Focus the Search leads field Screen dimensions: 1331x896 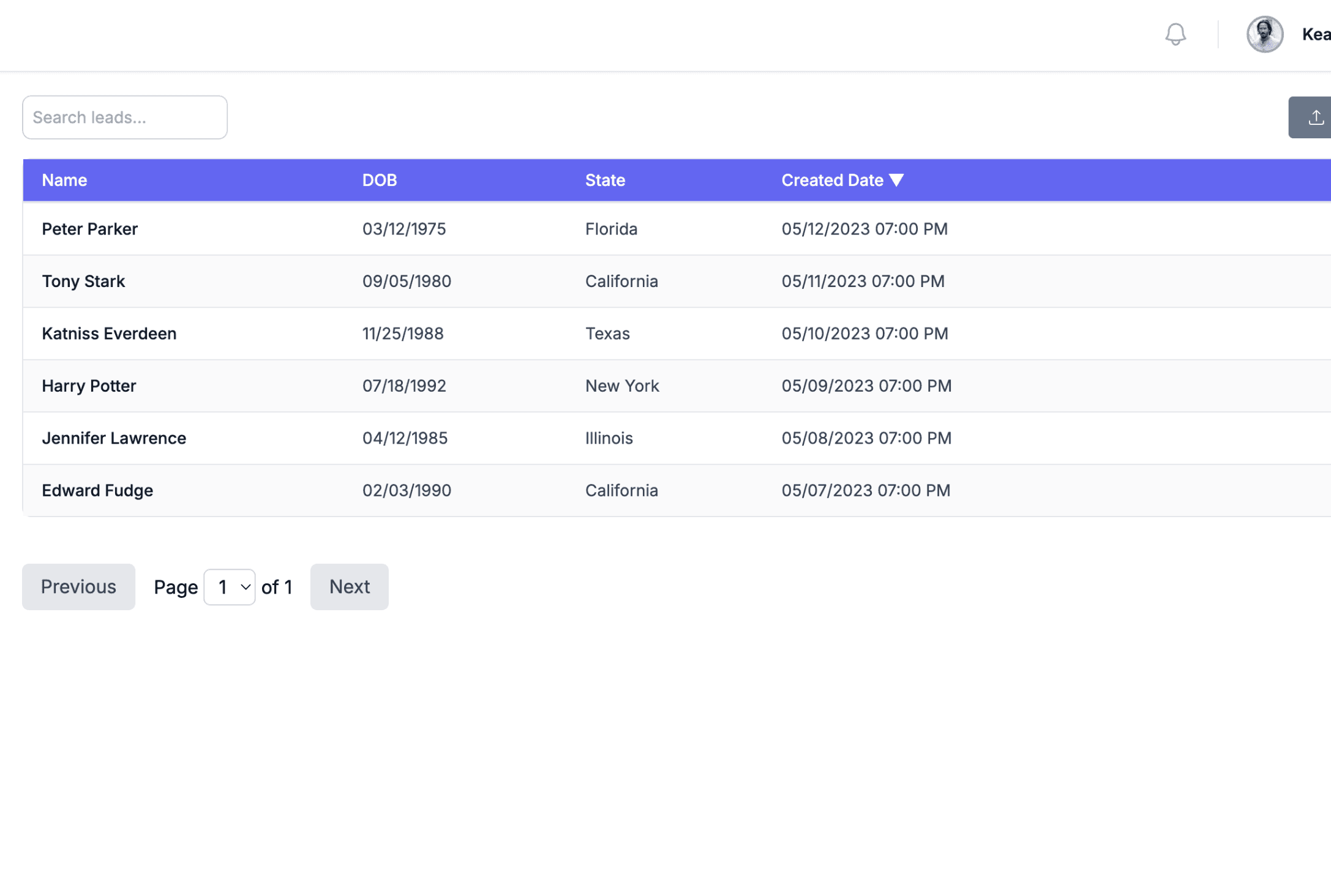pos(125,118)
